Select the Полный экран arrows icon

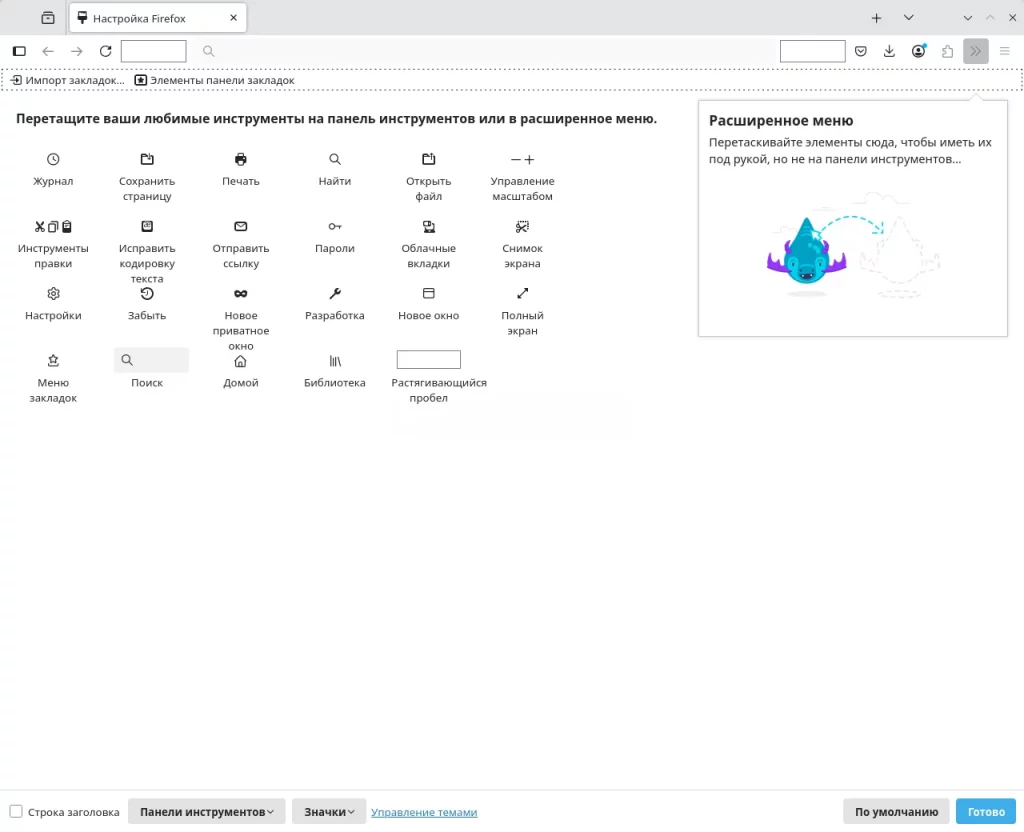coord(522,294)
